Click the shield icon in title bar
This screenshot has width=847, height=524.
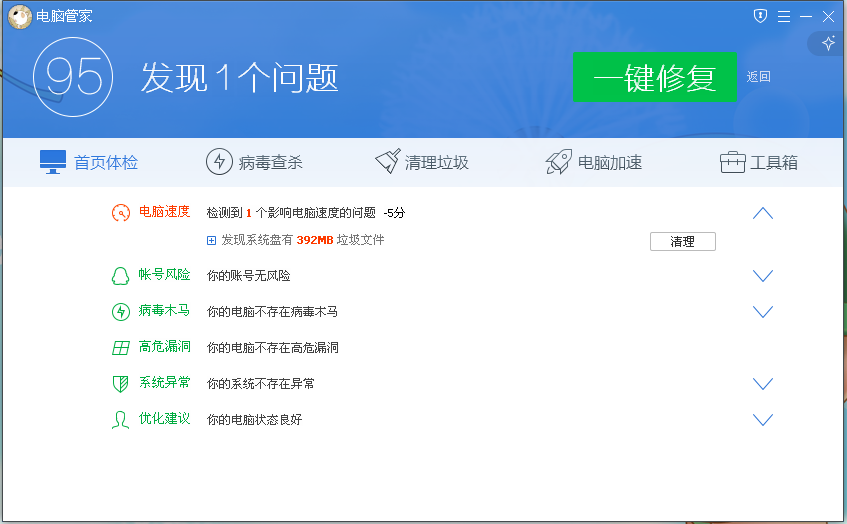760,15
